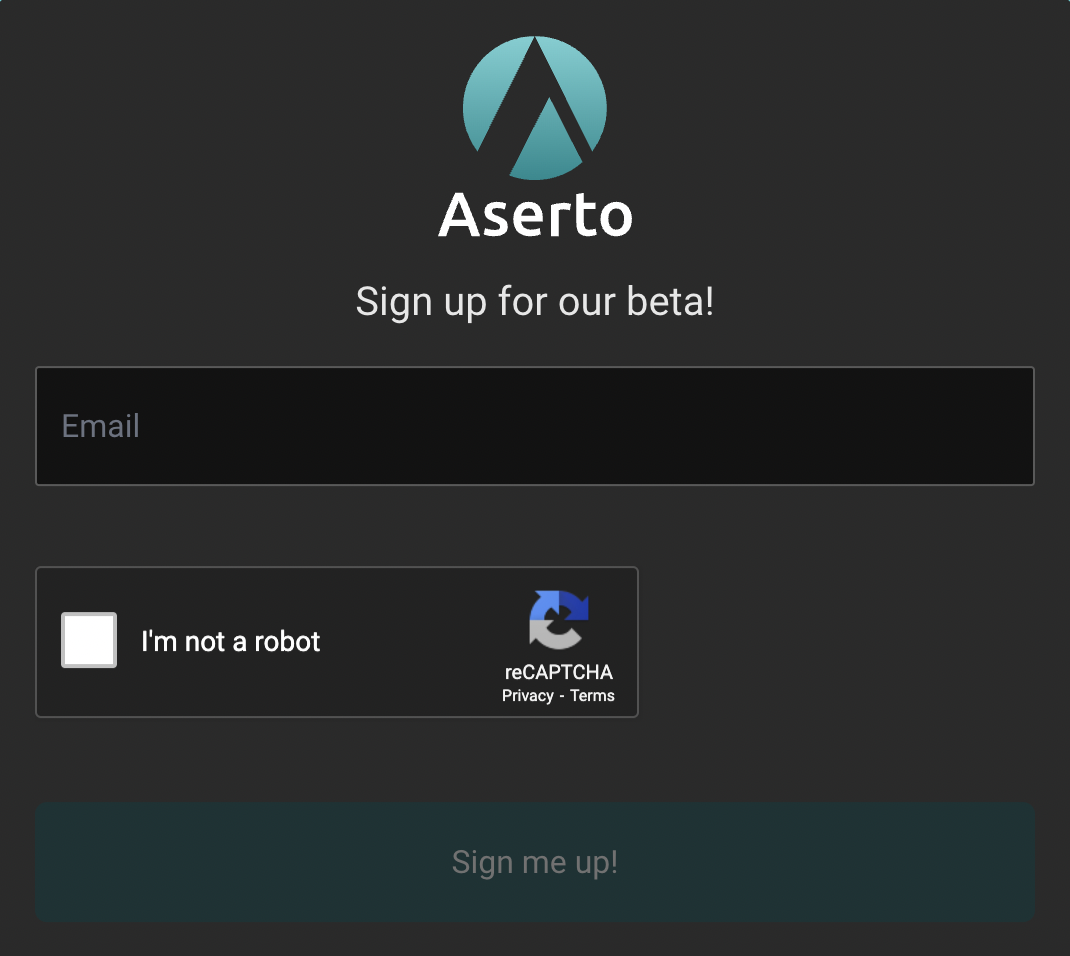Click the Privacy text under reCAPTCHA
This screenshot has width=1070, height=956.
coord(527,695)
